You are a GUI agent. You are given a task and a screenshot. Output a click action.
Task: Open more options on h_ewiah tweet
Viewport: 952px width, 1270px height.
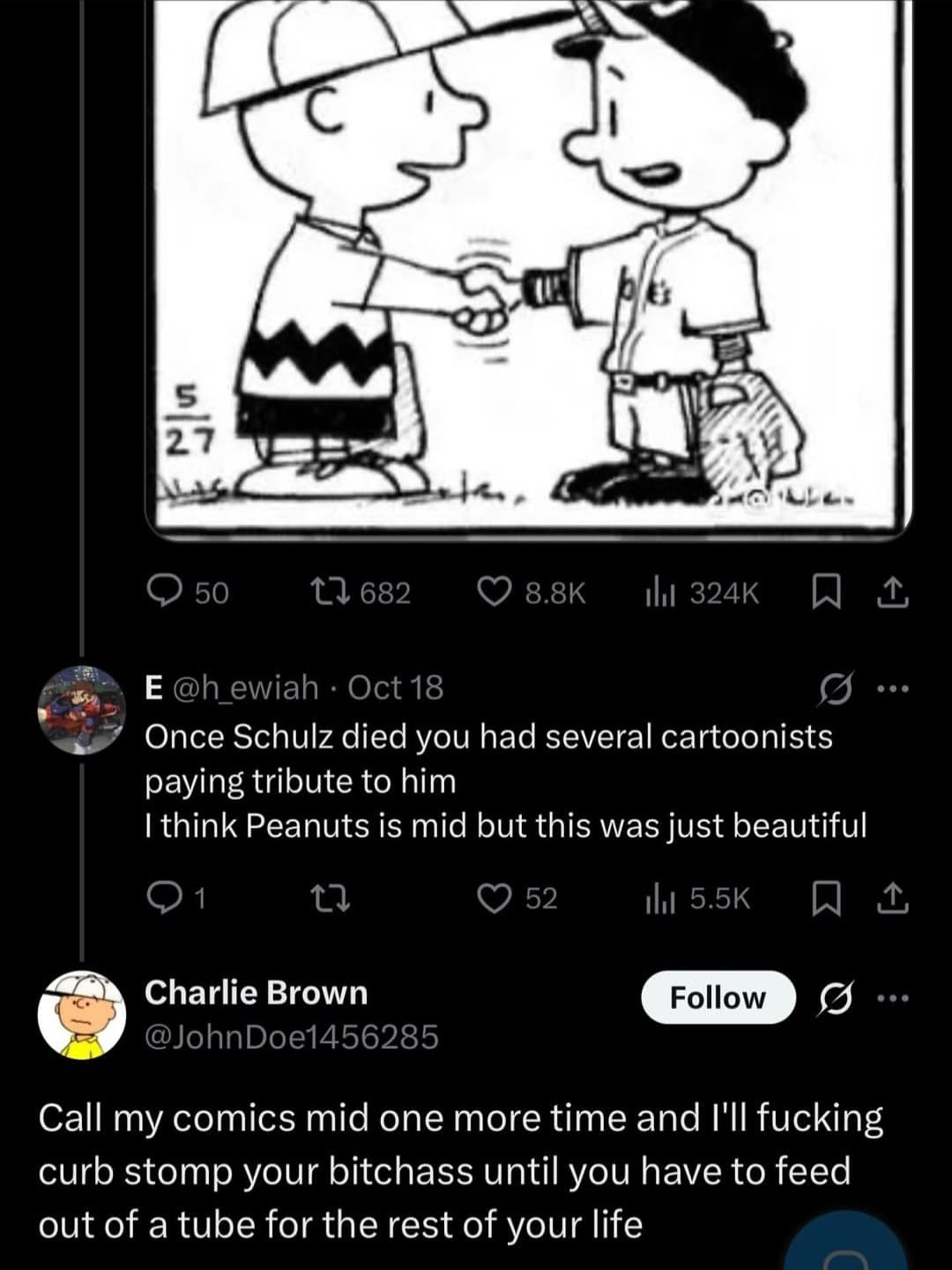pos(891,688)
